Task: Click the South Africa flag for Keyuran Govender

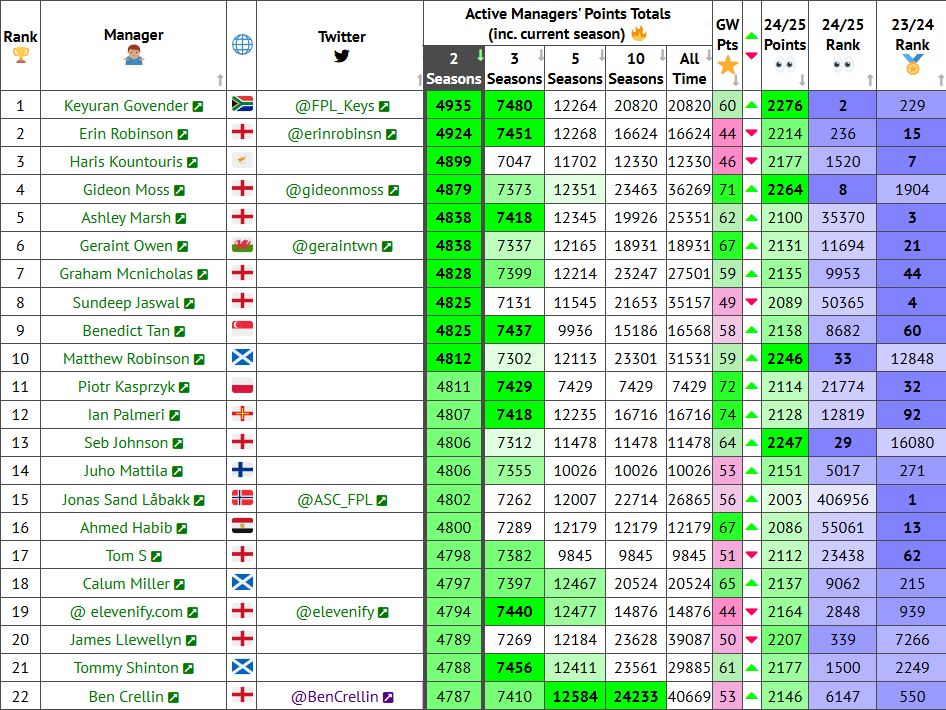Action: (242, 104)
